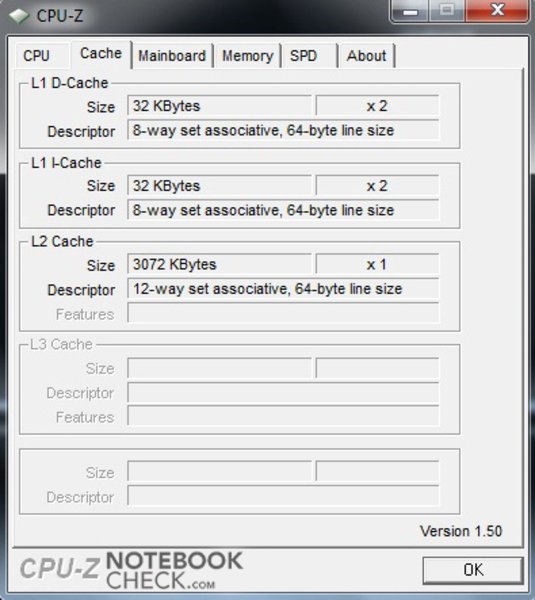Click the L2 Cache x 1 count field

pyautogui.click(x=377, y=264)
